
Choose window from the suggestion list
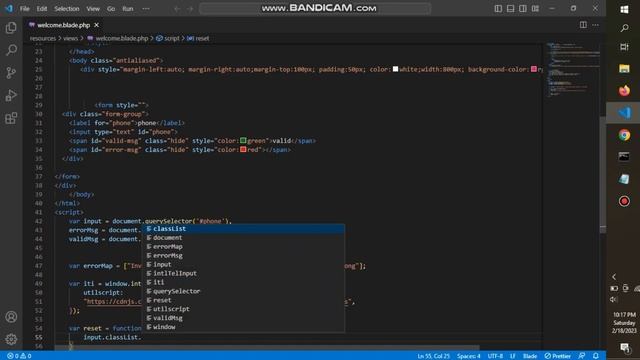[243, 327]
